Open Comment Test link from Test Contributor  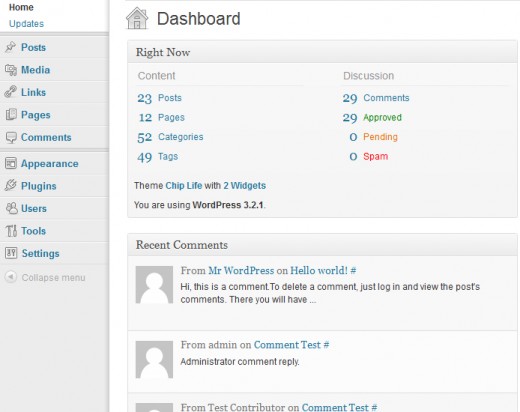[x=335, y=407]
